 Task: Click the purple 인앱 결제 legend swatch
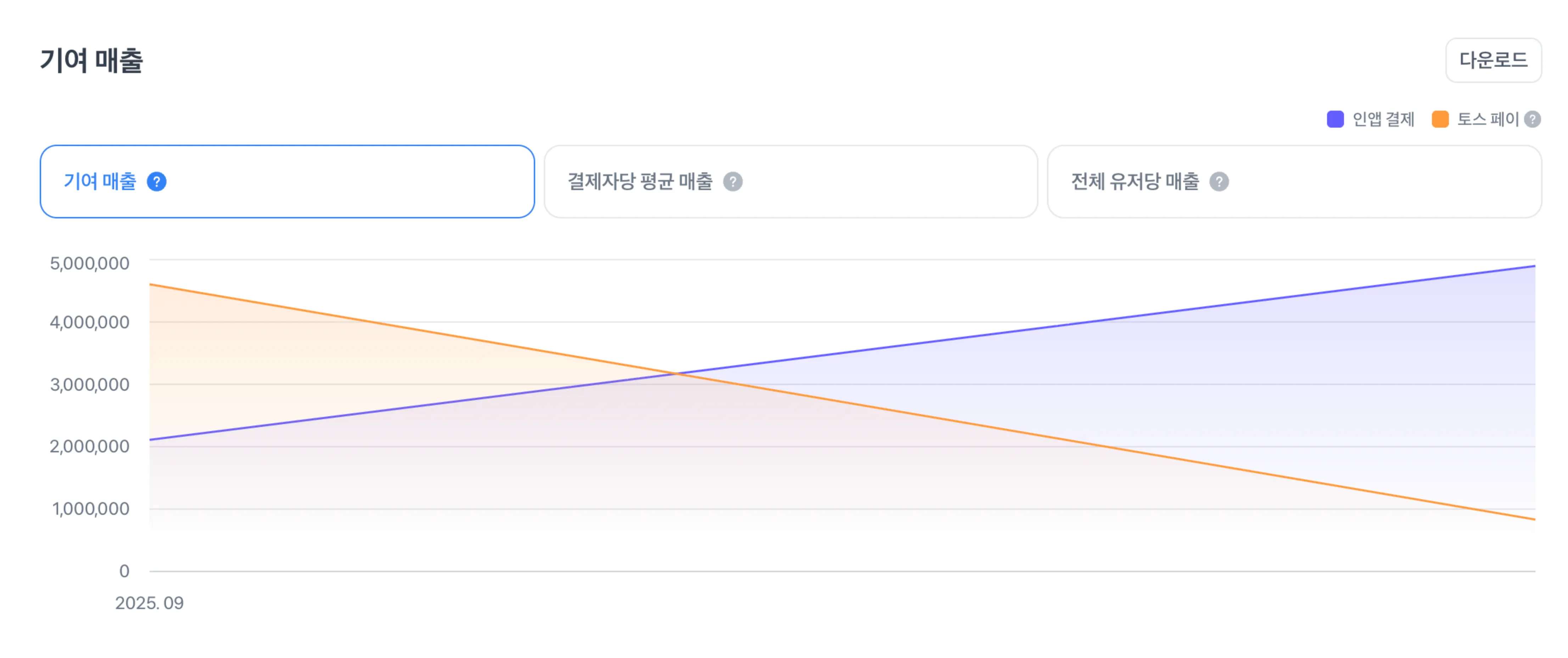click(x=1335, y=119)
